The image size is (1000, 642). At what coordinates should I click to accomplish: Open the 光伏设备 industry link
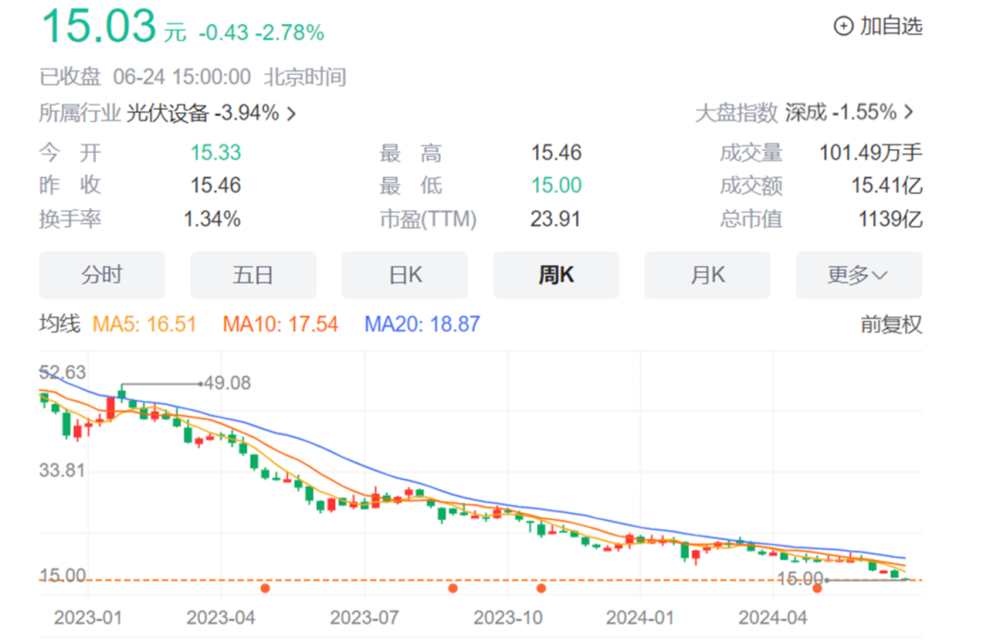pyautogui.click(x=167, y=113)
